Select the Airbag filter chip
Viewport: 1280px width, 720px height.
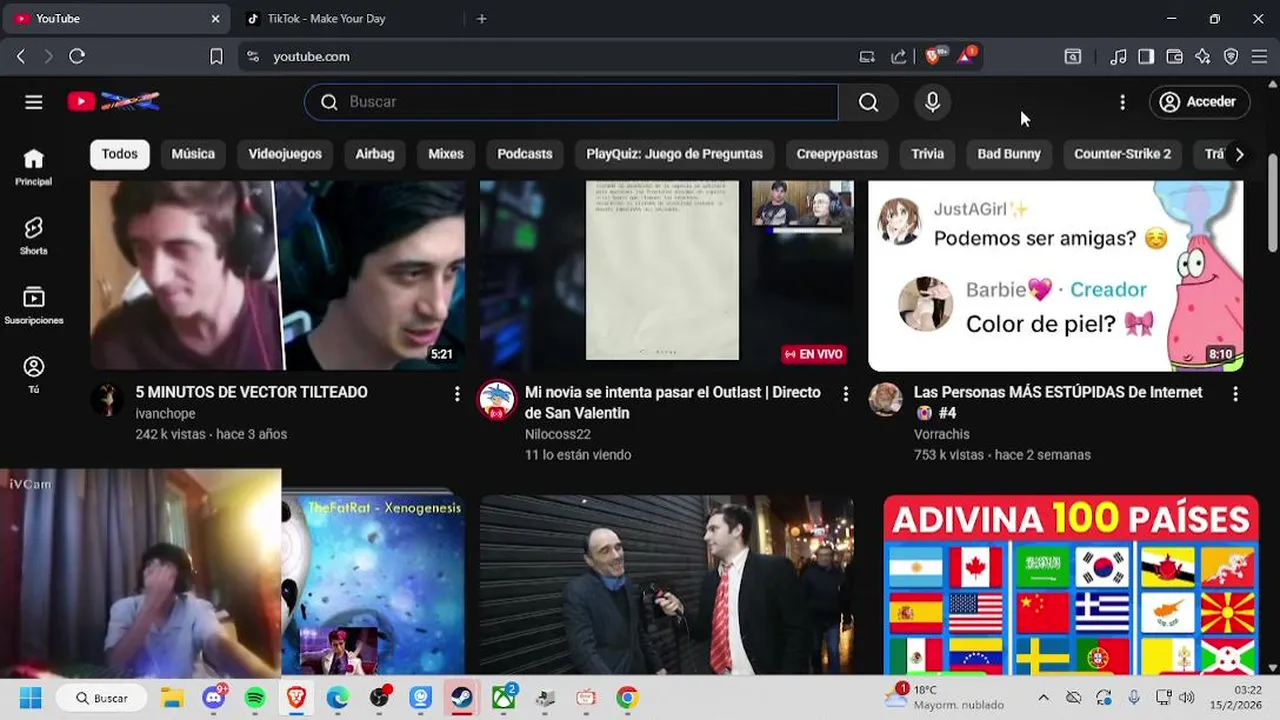point(375,154)
